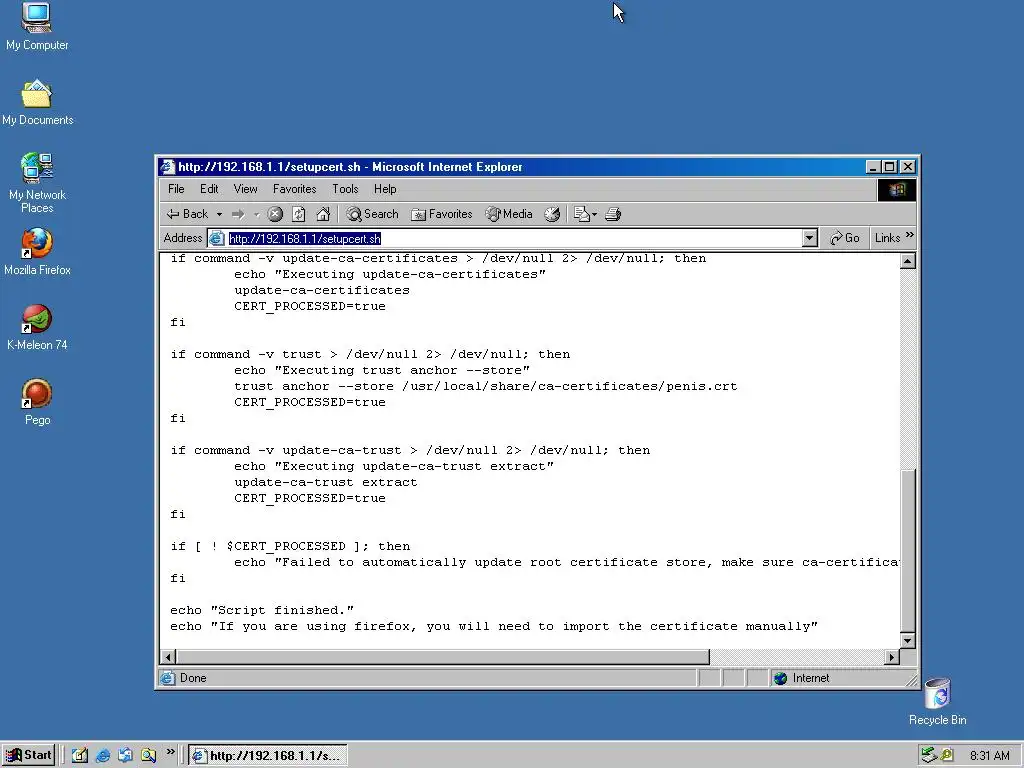Expand the address bar dropdown list
1024x768 pixels.
pyautogui.click(x=810, y=238)
